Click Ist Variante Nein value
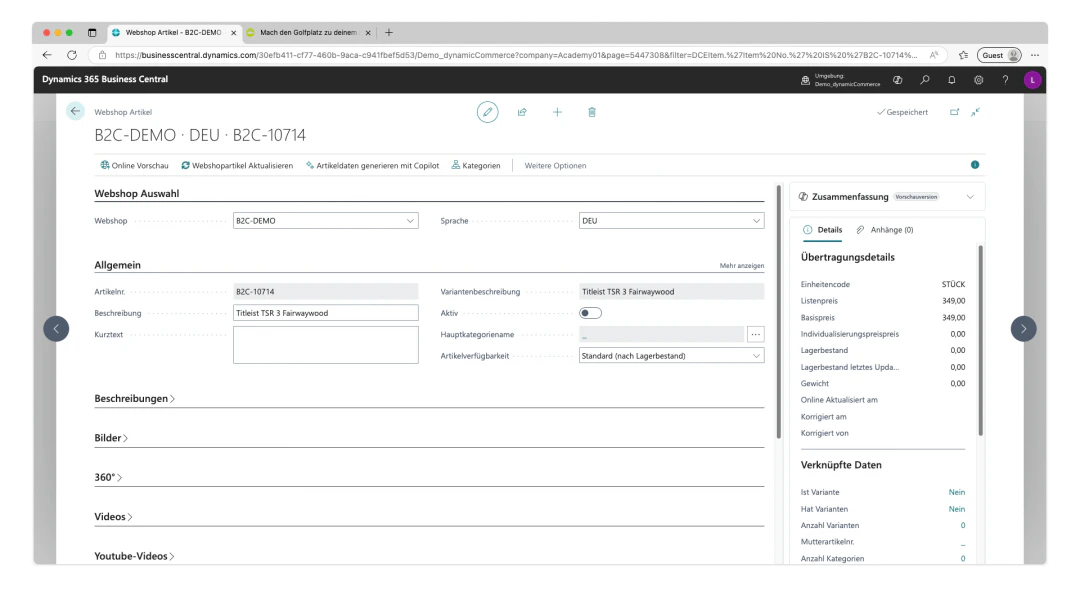Viewport: 1080px width, 608px height. coord(957,492)
